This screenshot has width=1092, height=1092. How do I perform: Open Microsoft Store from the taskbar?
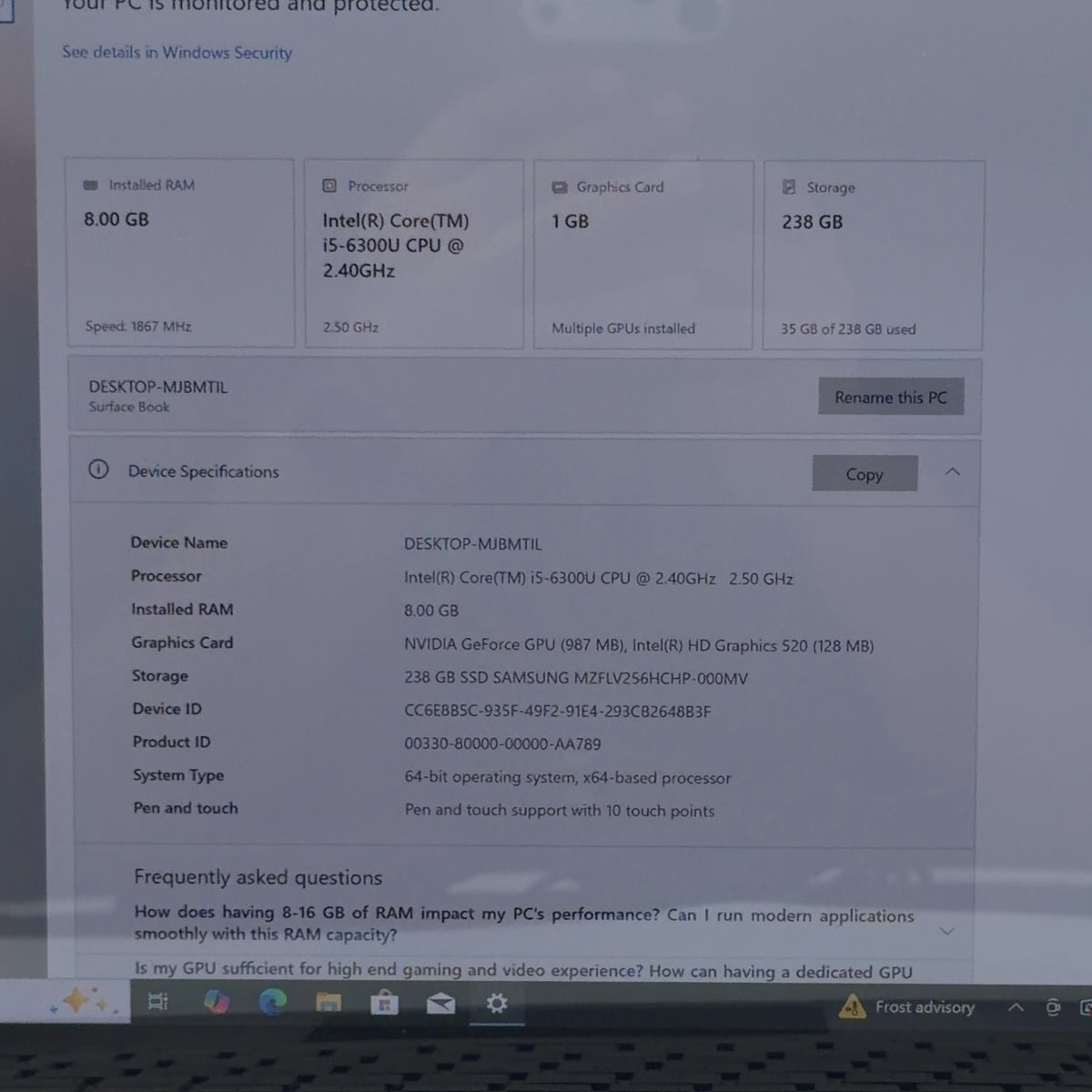[x=384, y=1003]
